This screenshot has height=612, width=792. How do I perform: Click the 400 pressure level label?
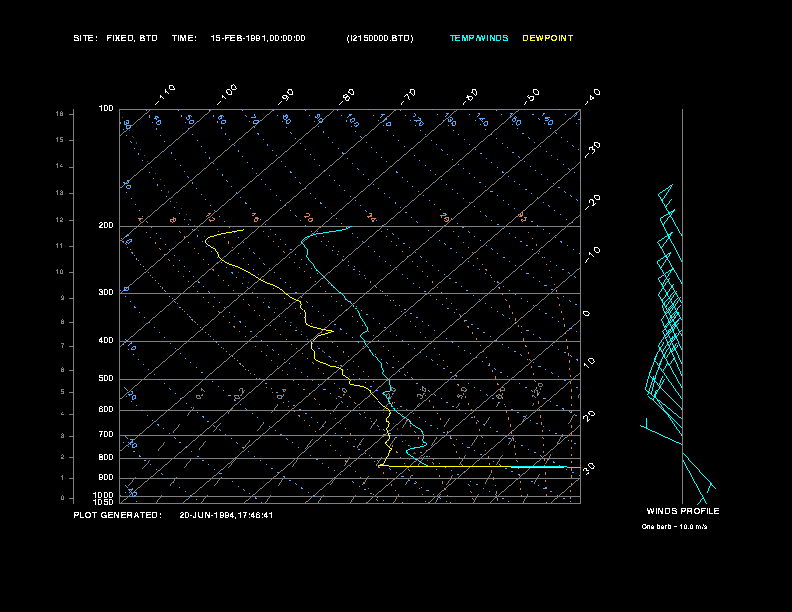click(106, 340)
